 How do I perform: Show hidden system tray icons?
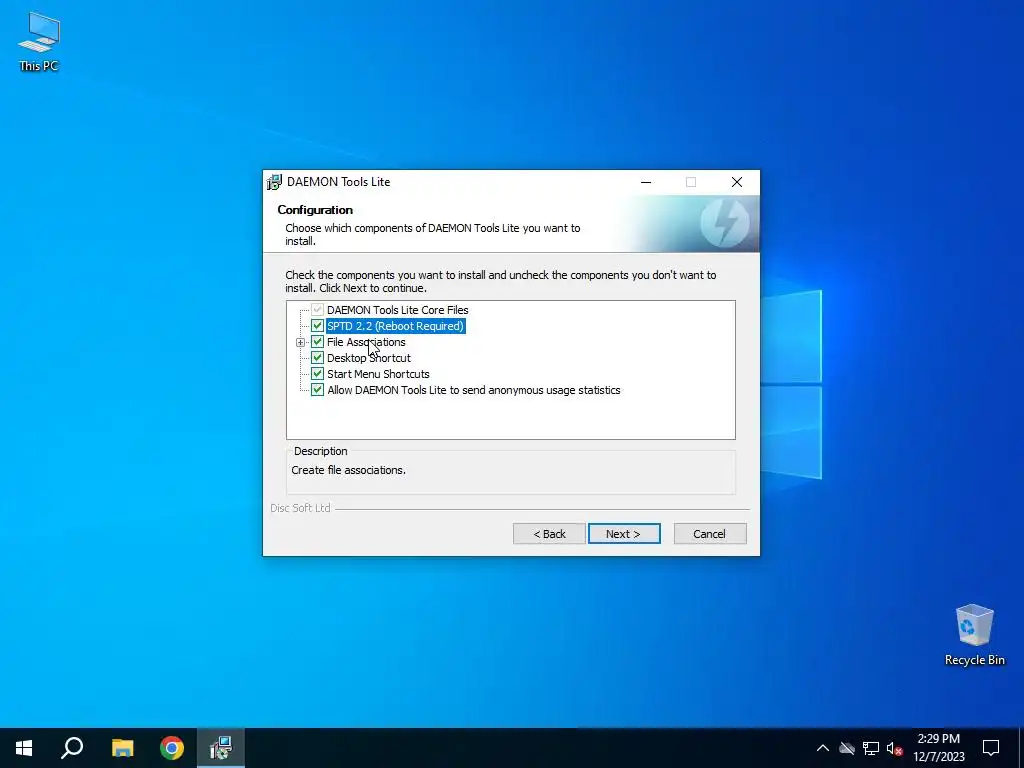click(823, 748)
